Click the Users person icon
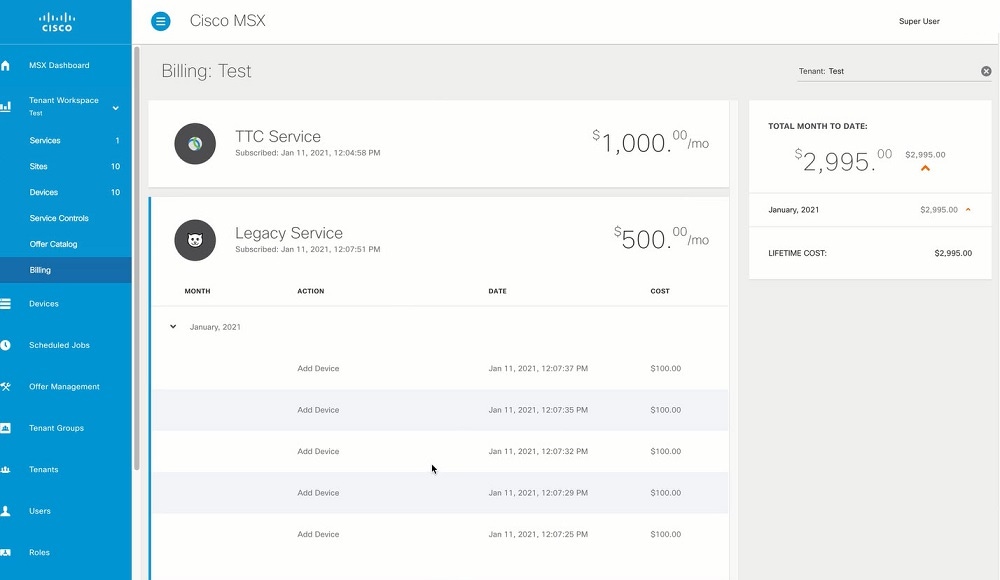 pos(5,511)
